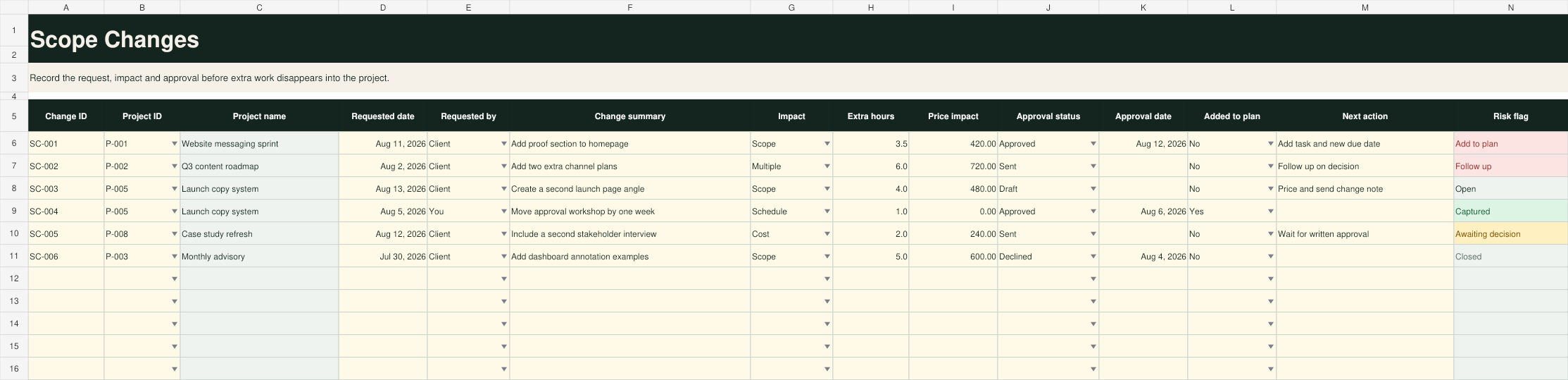
Task: Select the Jul 30, 2026 requested date
Action: click(x=383, y=257)
